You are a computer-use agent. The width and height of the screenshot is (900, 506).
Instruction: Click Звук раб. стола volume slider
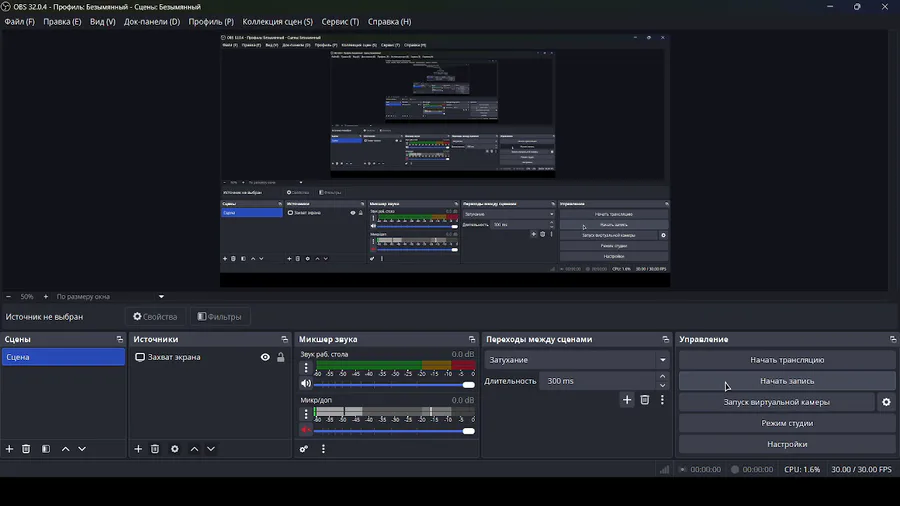point(394,384)
